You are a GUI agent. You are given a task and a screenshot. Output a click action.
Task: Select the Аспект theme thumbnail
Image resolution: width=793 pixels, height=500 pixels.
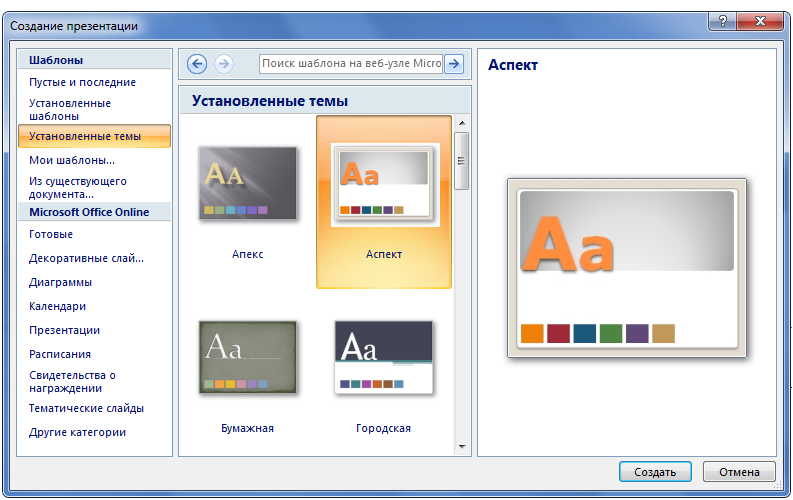tap(384, 184)
